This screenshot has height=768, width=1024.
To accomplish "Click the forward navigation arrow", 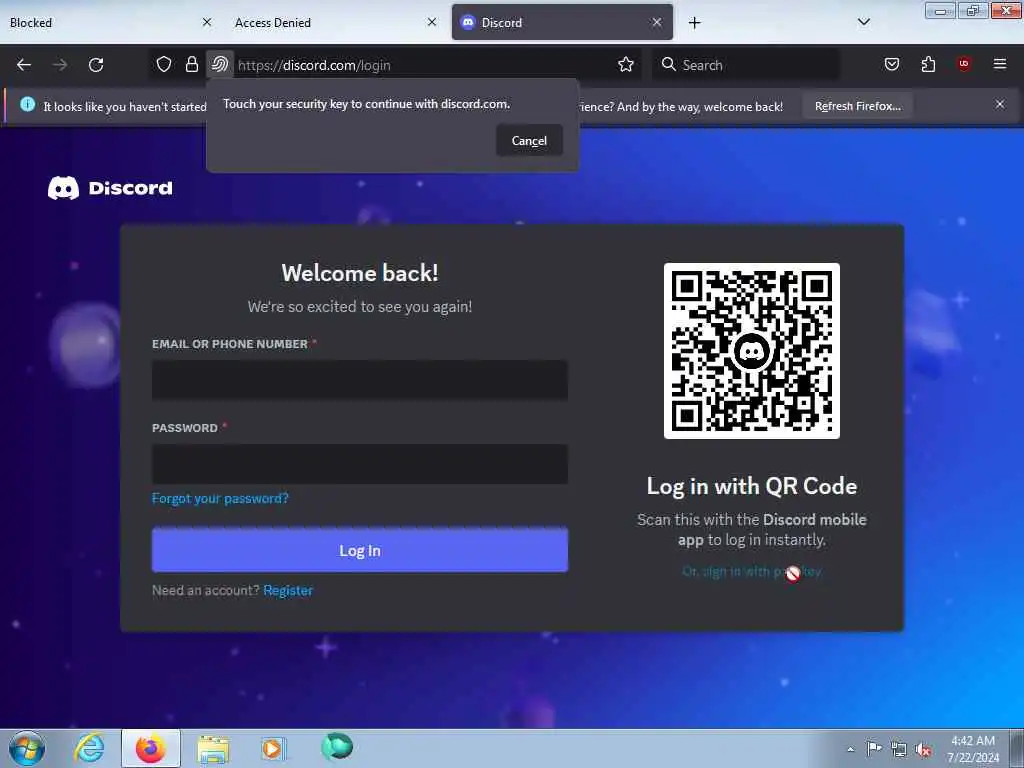I will pyautogui.click(x=59, y=65).
